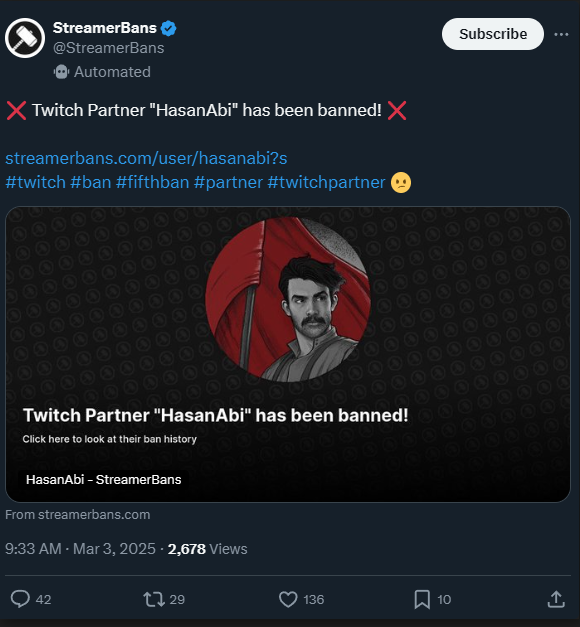Screen dimensions: 580x627
Task: Open the share upload arrow icon
Action: click(x=556, y=599)
